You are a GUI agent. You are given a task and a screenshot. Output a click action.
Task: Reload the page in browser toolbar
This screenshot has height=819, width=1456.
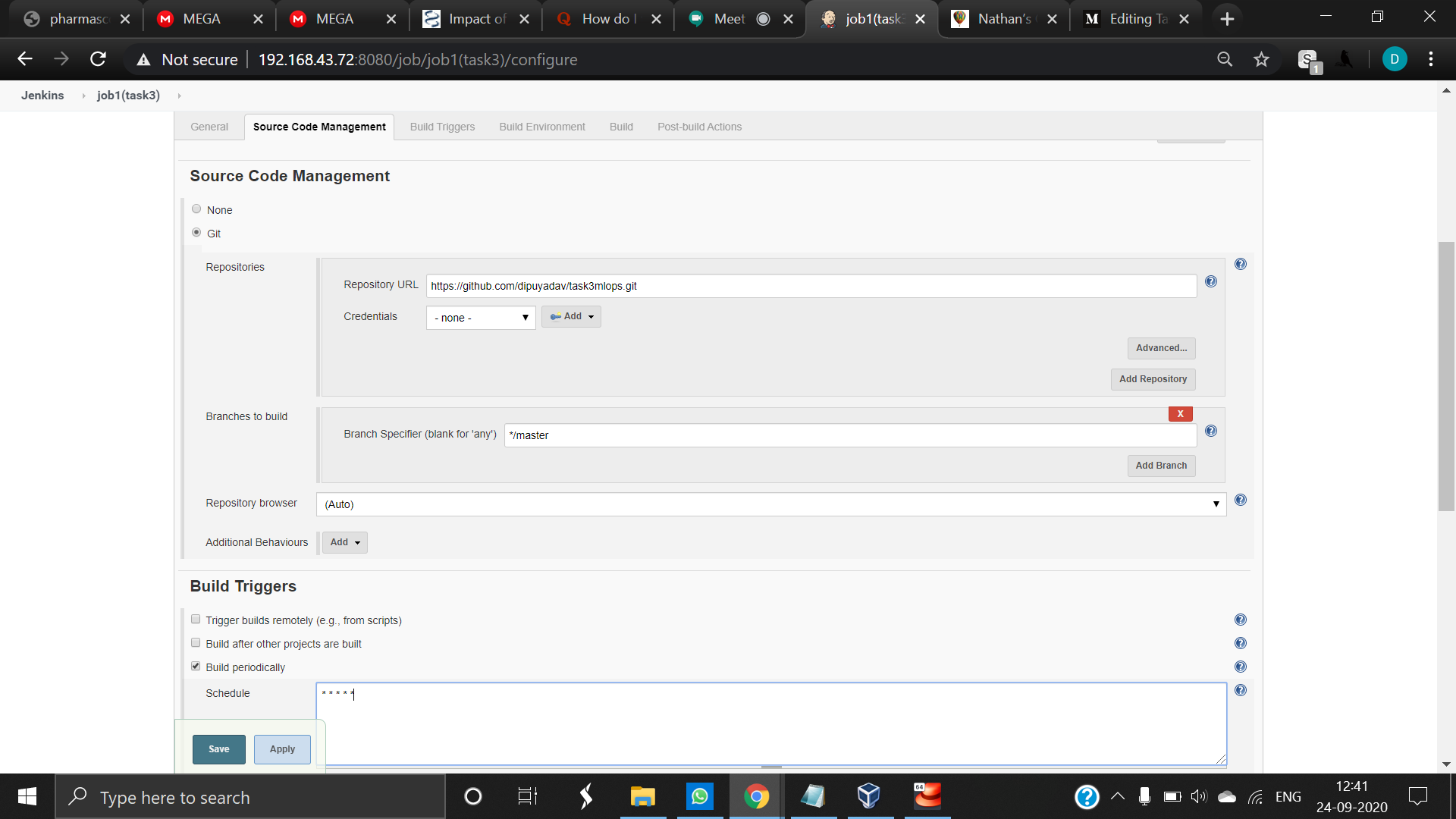(98, 59)
